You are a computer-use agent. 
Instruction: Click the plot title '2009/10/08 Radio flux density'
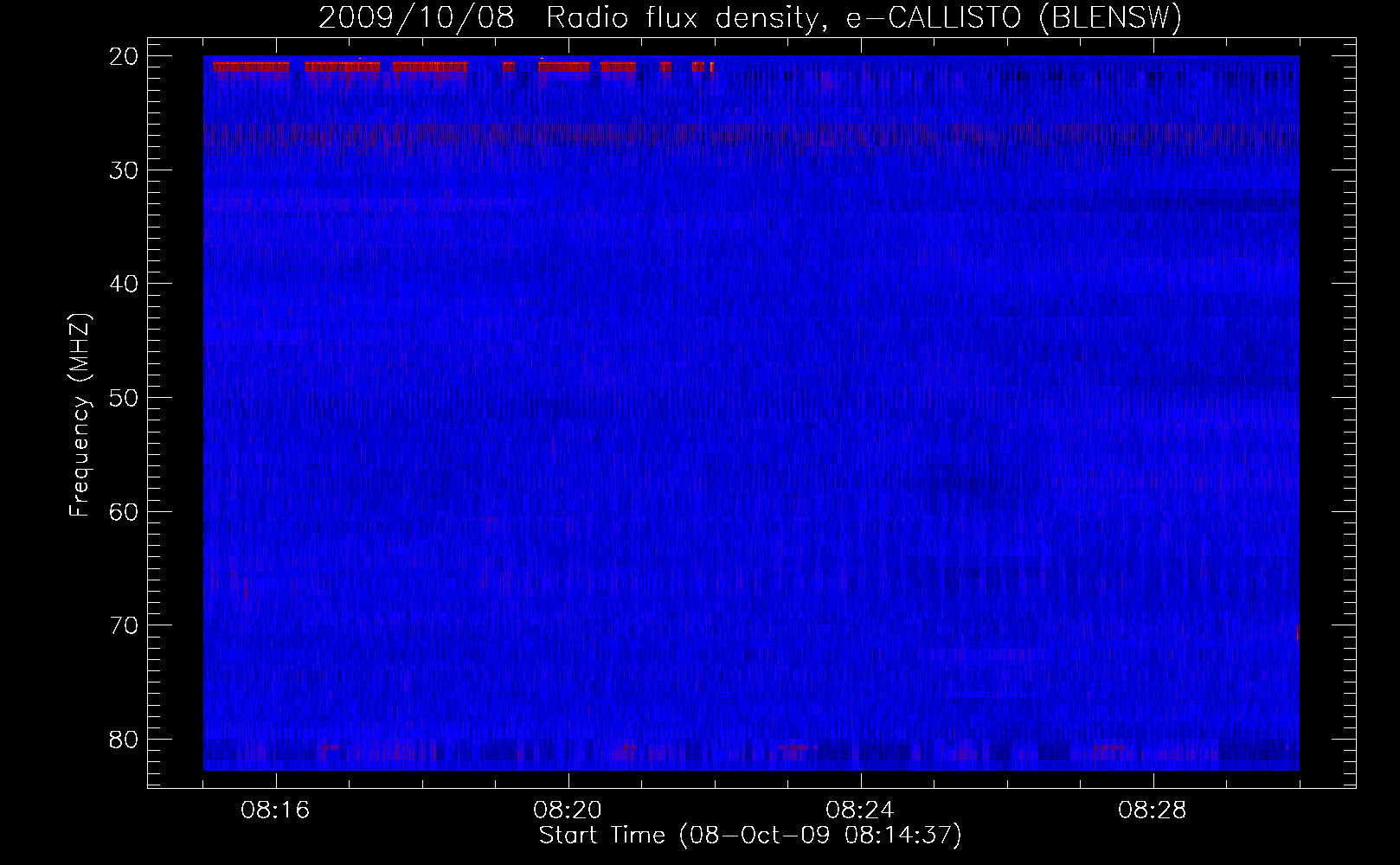point(750,17)
